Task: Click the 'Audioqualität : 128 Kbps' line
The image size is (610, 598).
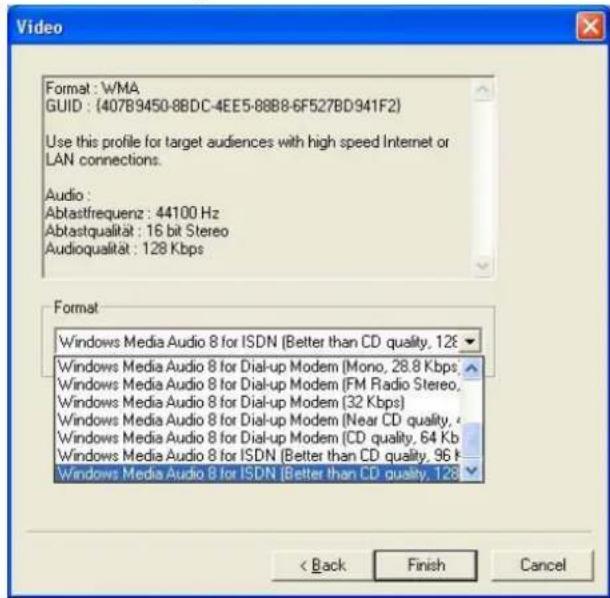Action: pos(124,249)
